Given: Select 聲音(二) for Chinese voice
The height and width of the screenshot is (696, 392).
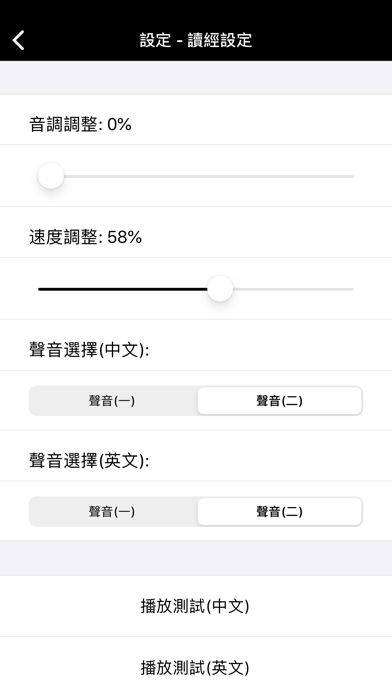Looking at the screenshot, I should coord(280,401).
